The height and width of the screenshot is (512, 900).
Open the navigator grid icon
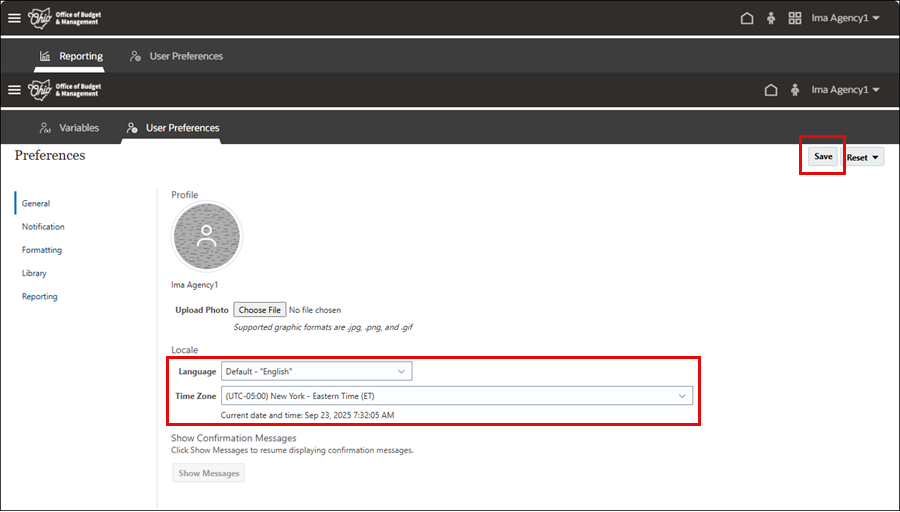click(795, 18)
